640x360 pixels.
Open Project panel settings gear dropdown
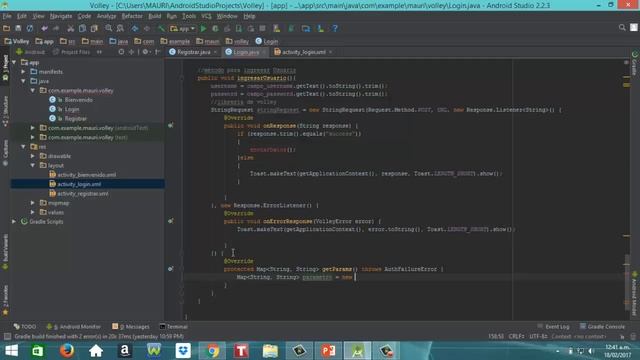point(146,52)
